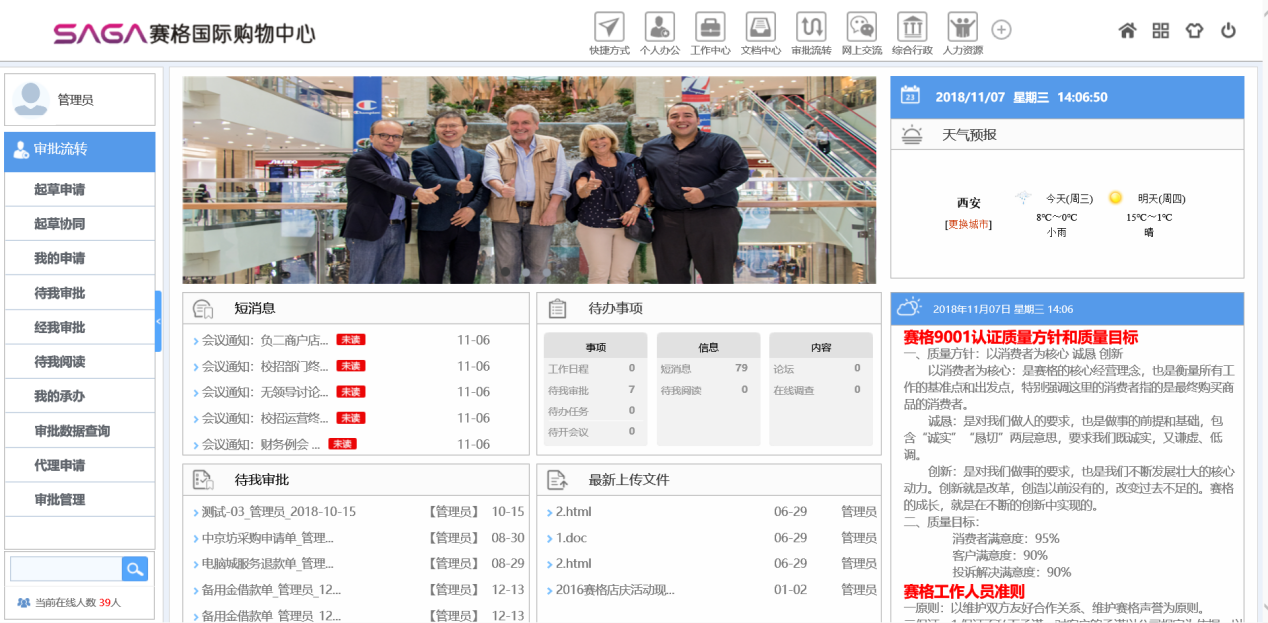
Task: Collapse the left sidebar panel handle
Action: point(158,321)
